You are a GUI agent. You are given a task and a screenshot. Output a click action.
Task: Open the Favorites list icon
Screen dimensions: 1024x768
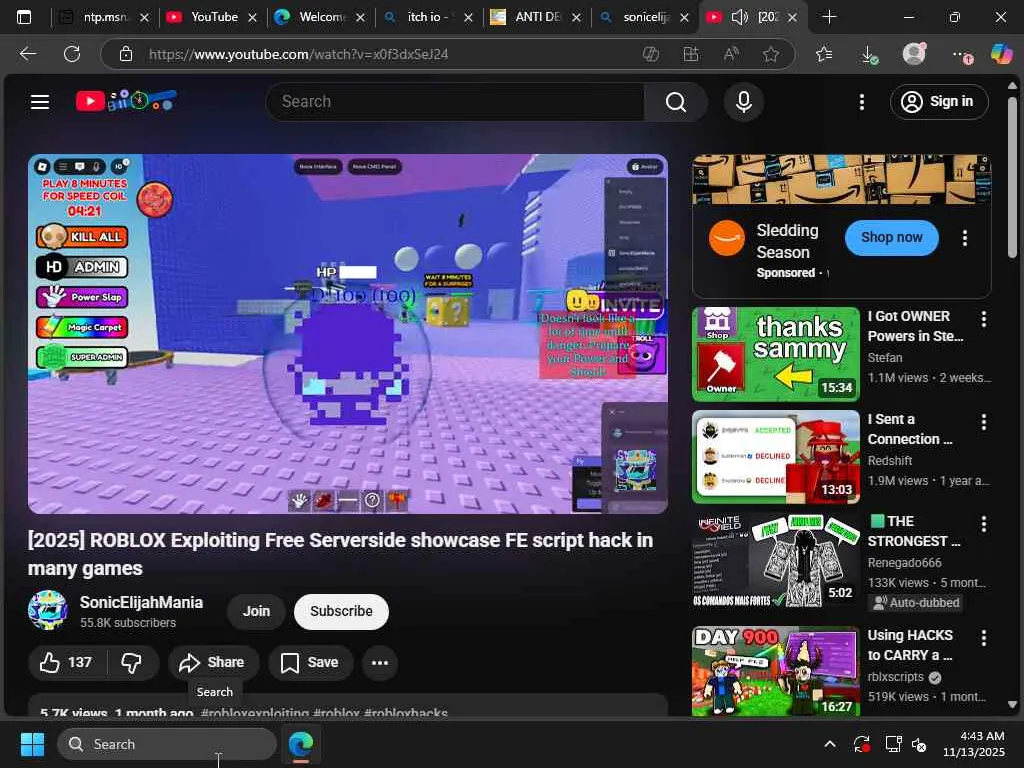point(824,54)
